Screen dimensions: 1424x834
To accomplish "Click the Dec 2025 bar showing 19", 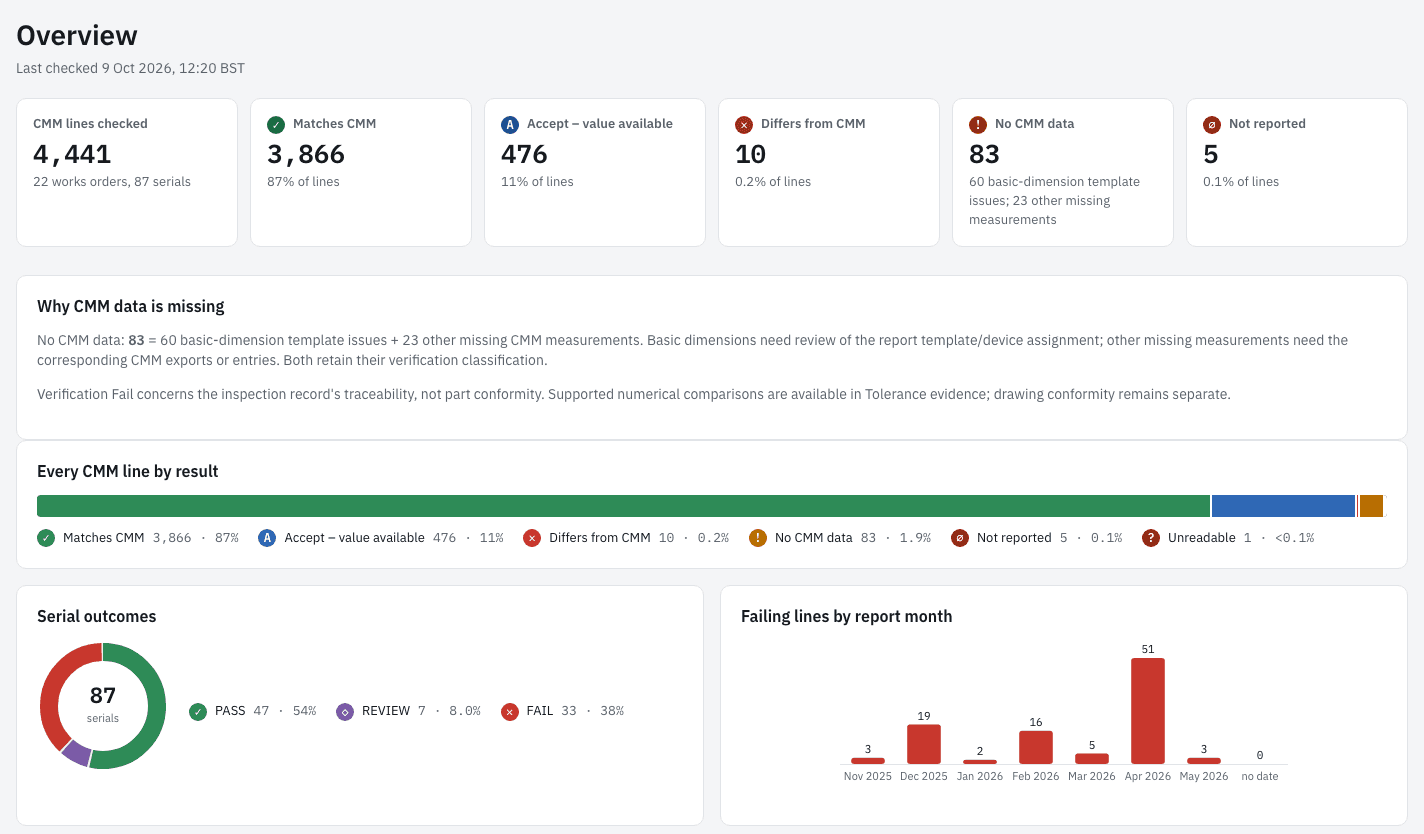I will [x=924, y=745].
